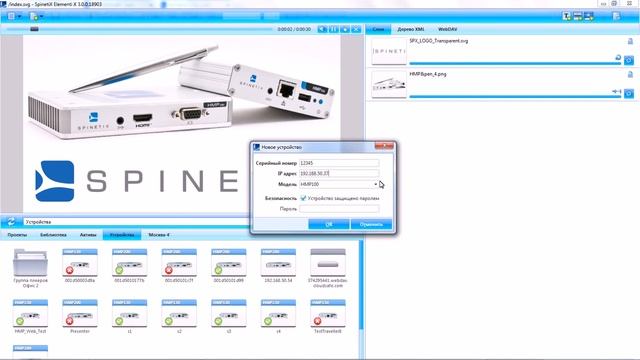Add a media layer via toolbar icon
The image size is (640, 360).
click(578, 16)
